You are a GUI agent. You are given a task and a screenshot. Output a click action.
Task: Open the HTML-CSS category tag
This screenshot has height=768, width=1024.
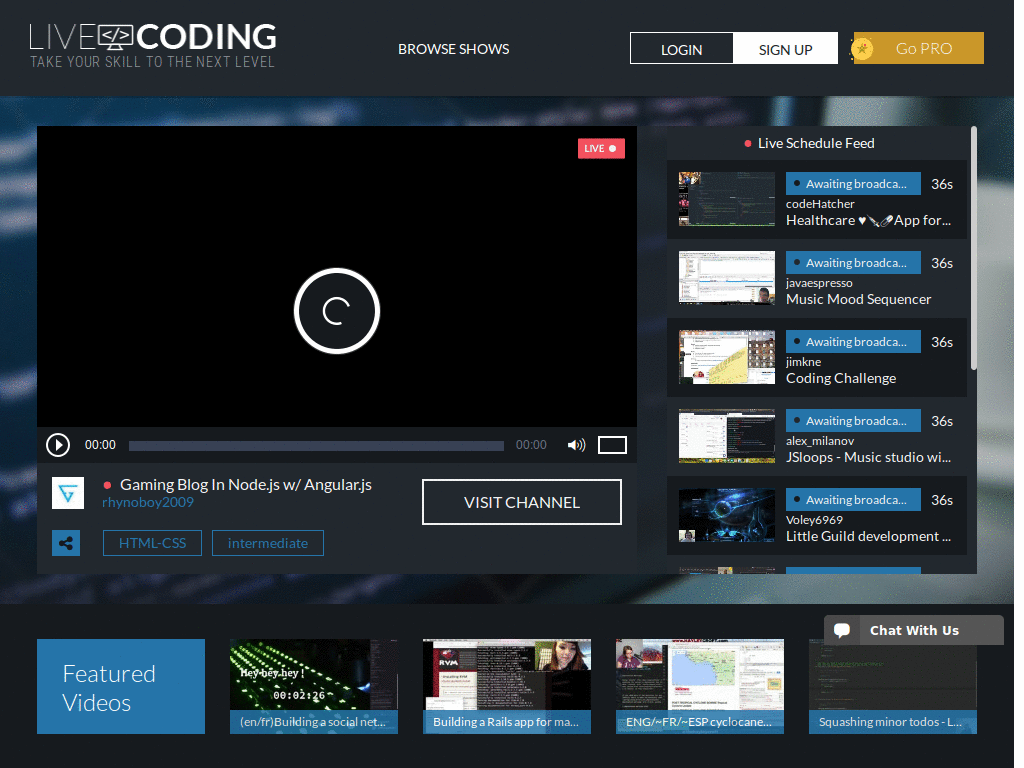coord(152,542)
